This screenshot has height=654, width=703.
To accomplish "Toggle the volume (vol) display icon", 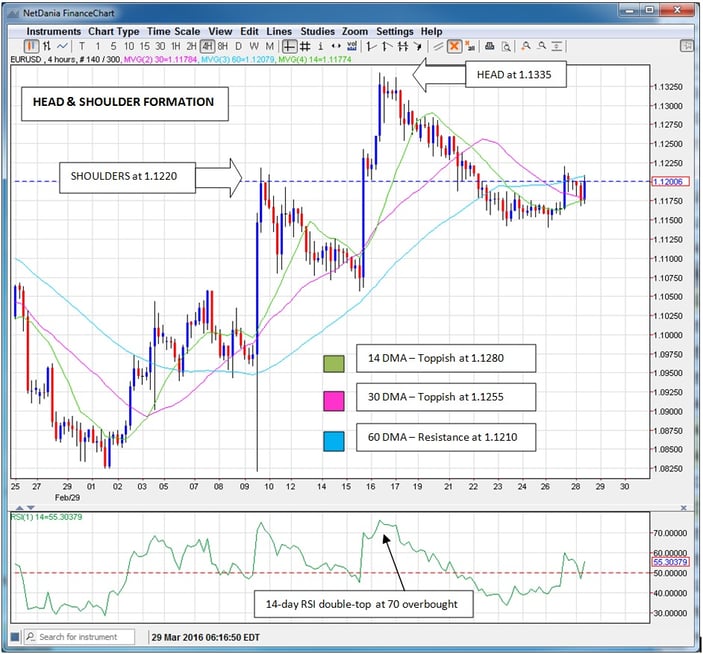I will click(352, 46).
